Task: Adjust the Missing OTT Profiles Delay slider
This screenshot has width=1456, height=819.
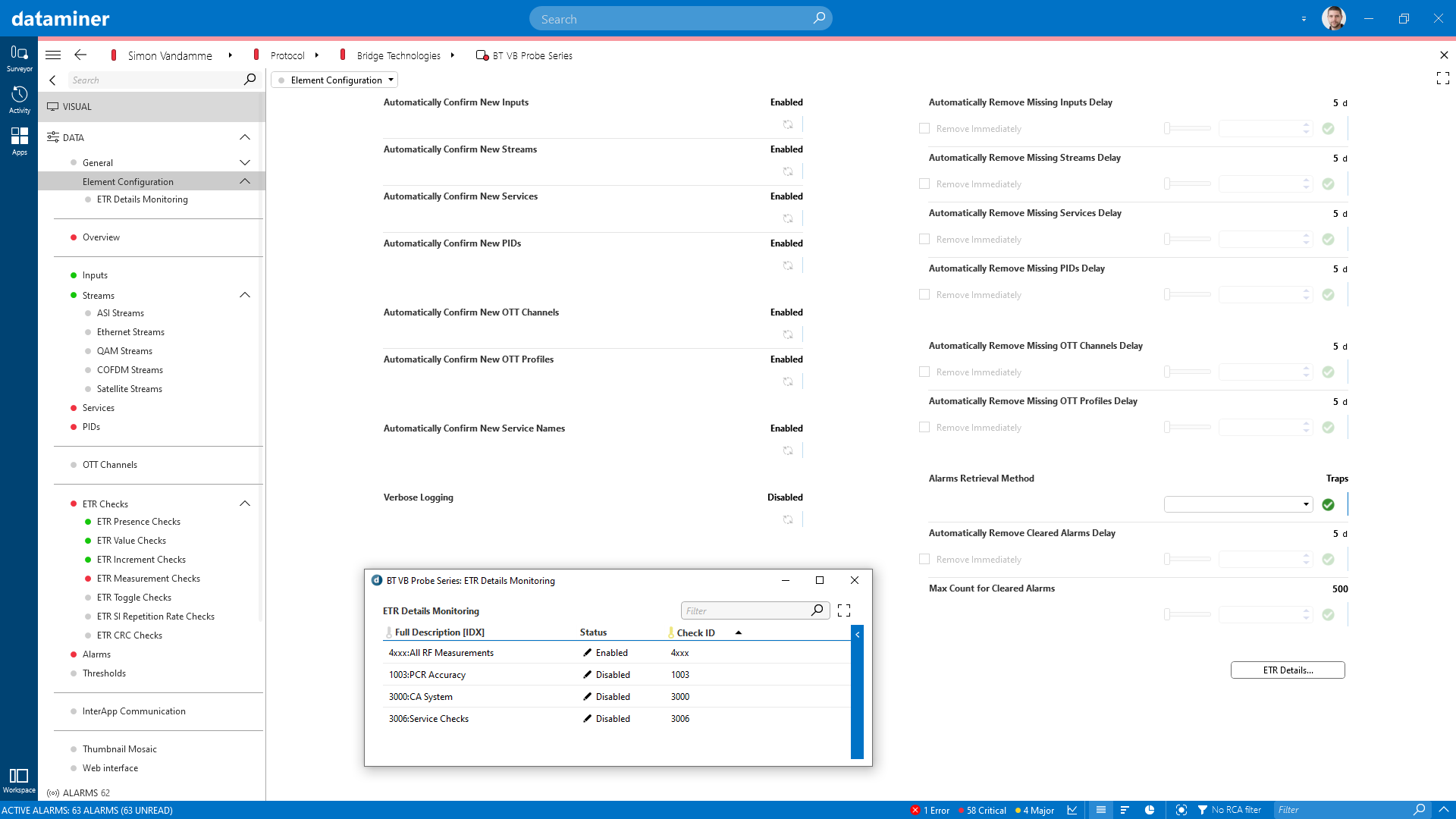Action: 1188,427
